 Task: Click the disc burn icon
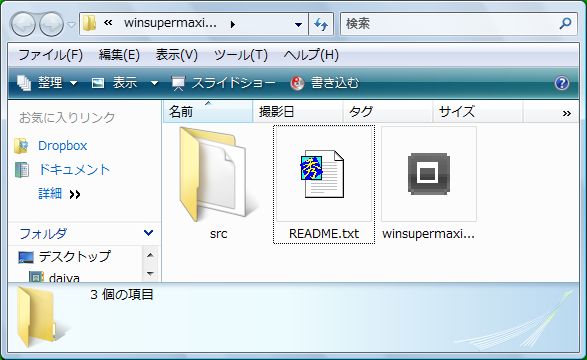pyautogui.click(x=297, y=83)
